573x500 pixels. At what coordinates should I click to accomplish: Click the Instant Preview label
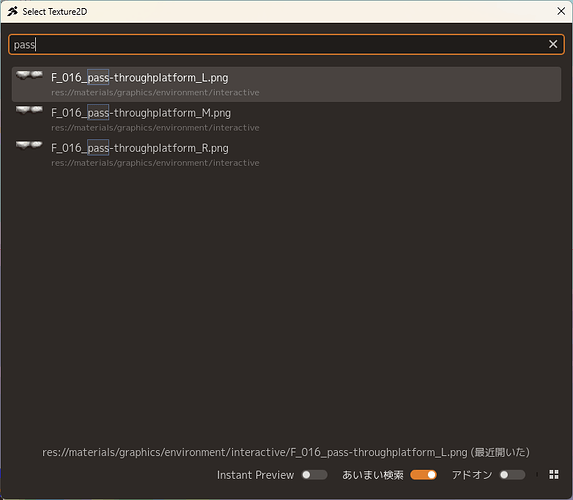click(255, 475)
